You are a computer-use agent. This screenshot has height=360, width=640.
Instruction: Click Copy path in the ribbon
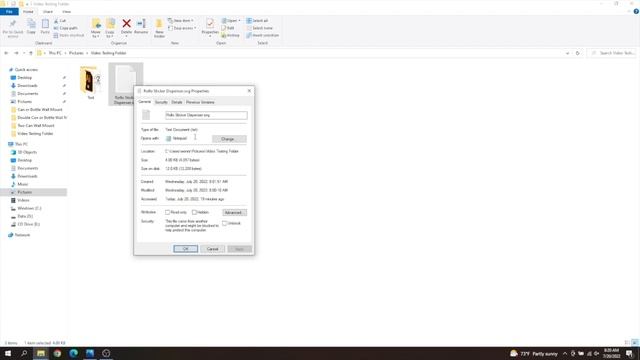(65, 28)
